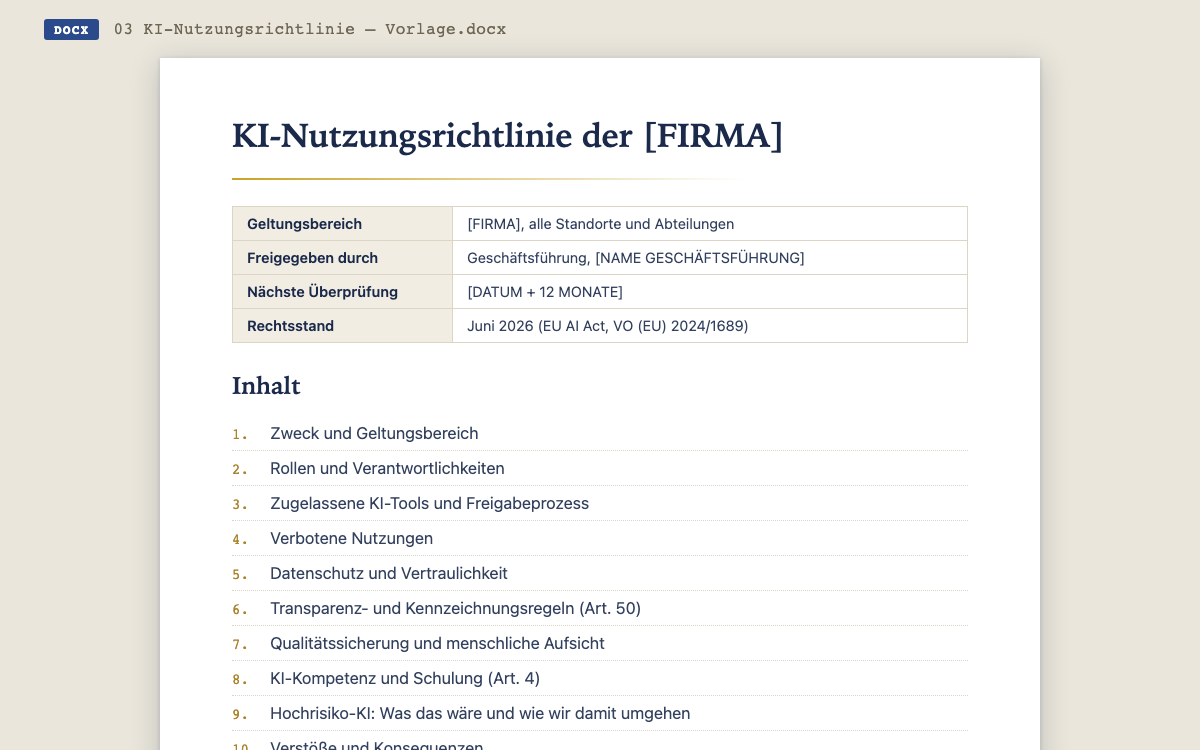
Task: Click the 'Nächste Überprüfung' table label cell
Action: pos(343,292)
